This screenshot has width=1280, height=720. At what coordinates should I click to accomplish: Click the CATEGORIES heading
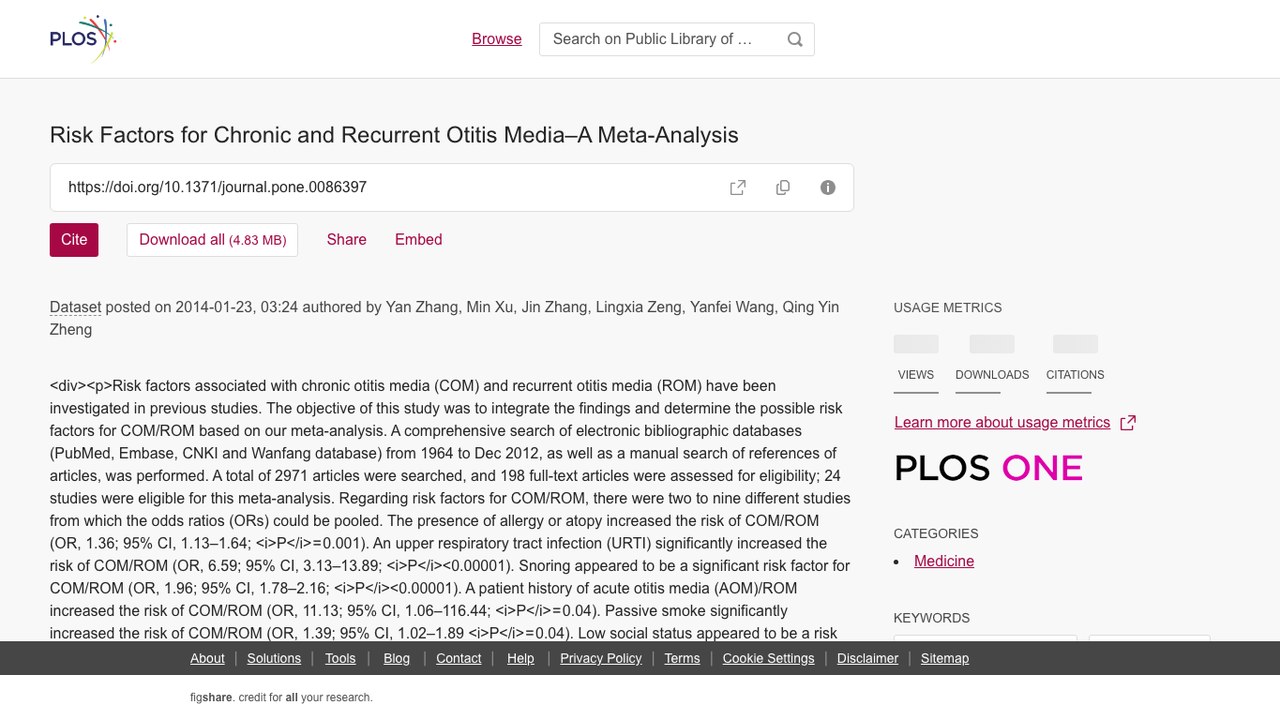coord(936,534)
